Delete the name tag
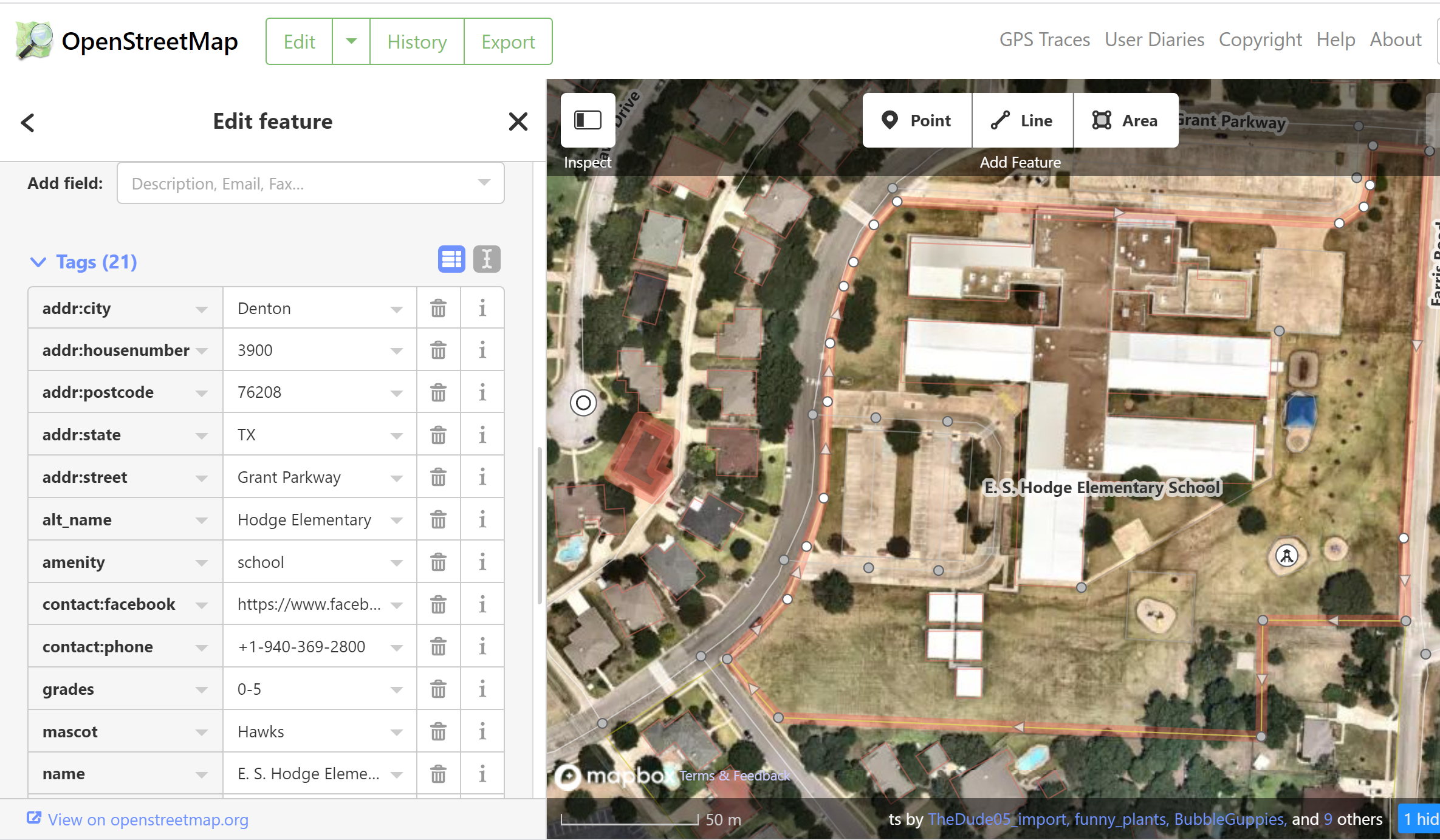The width and height of the screenshot is (1440, 840). 438,774
